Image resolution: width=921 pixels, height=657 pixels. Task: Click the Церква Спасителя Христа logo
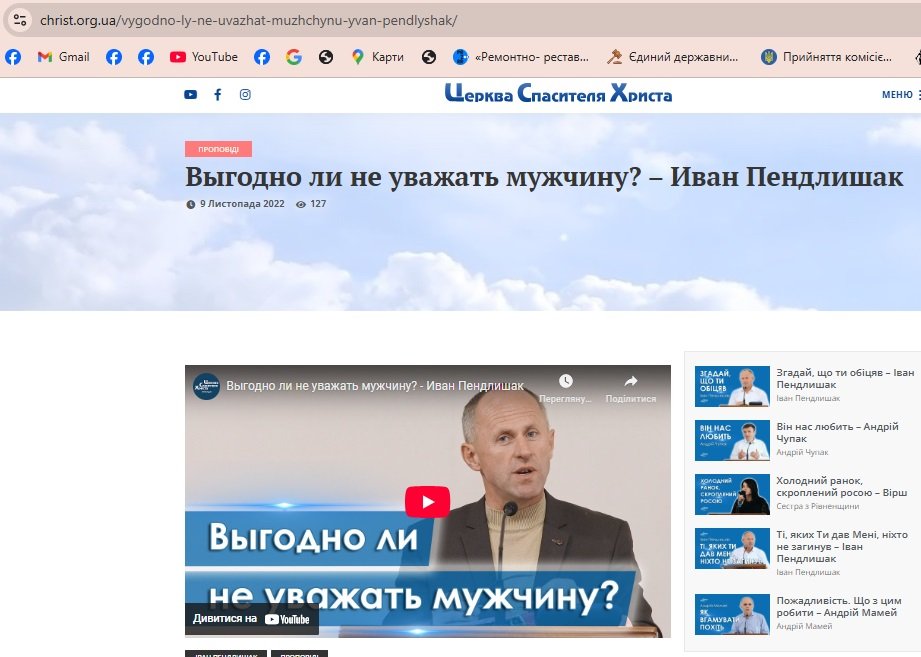(558, 94)
